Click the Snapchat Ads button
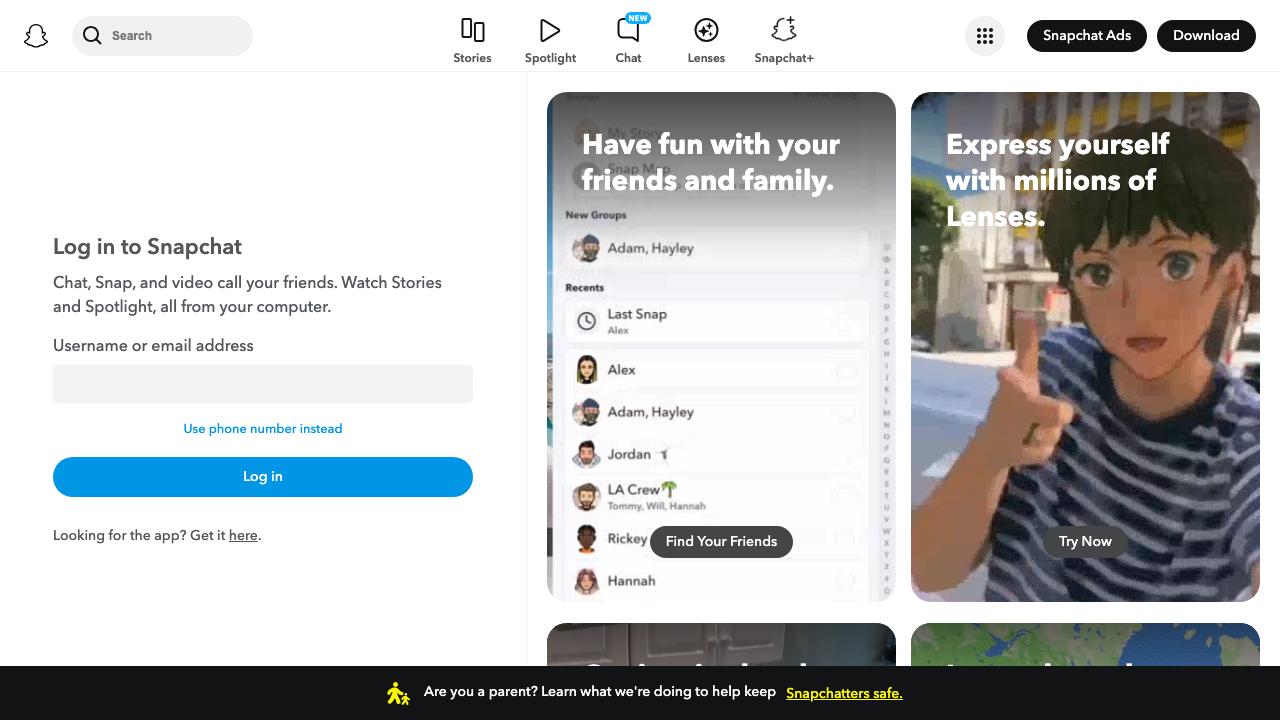The width and height of the screenshot is (1280, 720). 1086,36
